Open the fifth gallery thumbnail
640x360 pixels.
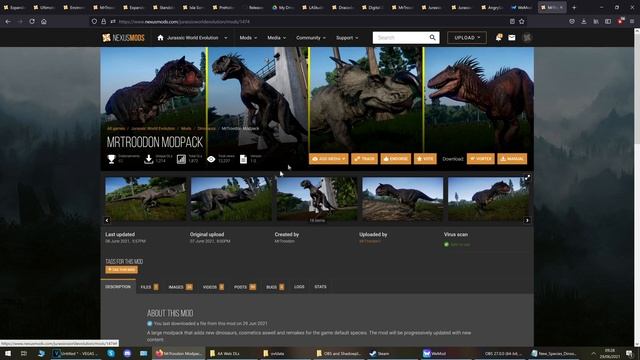pyautogui.click(x=488, y=199)
